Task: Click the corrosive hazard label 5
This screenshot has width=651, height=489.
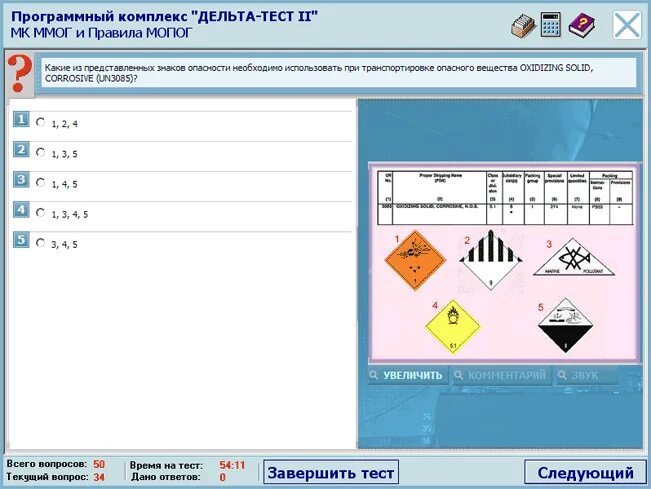Action: click(565, 325)
